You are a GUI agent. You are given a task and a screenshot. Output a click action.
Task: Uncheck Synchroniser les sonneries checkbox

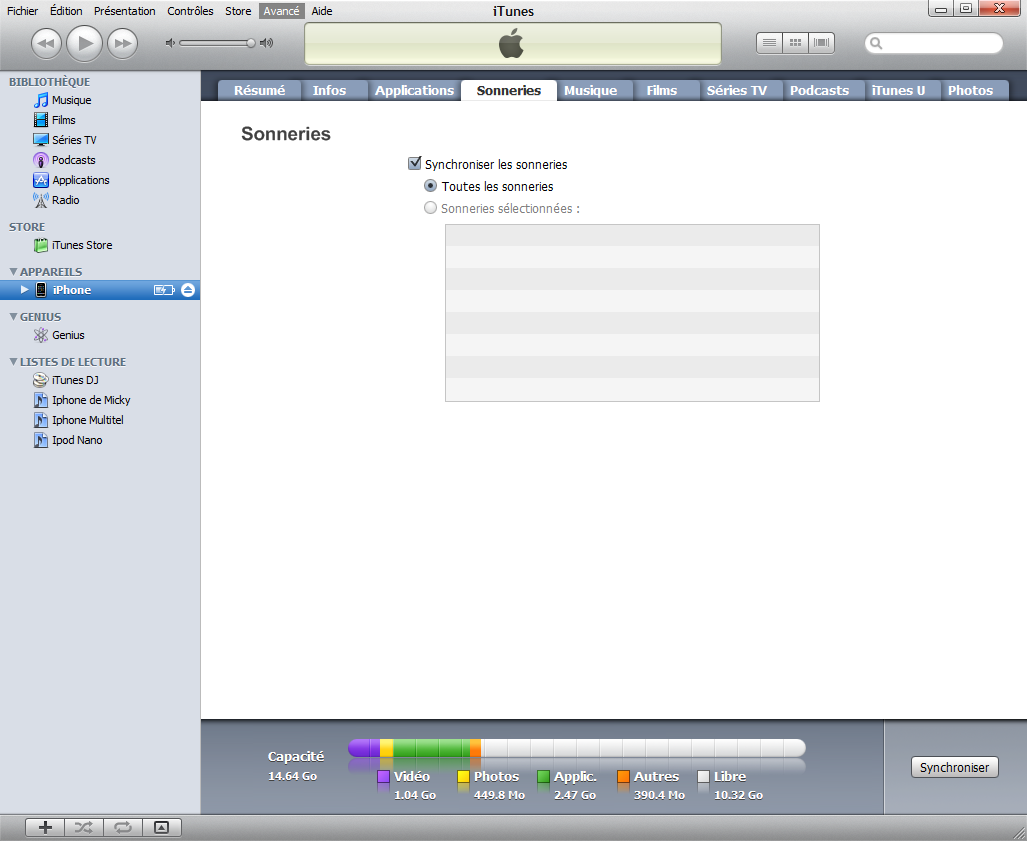pos(414,163)
